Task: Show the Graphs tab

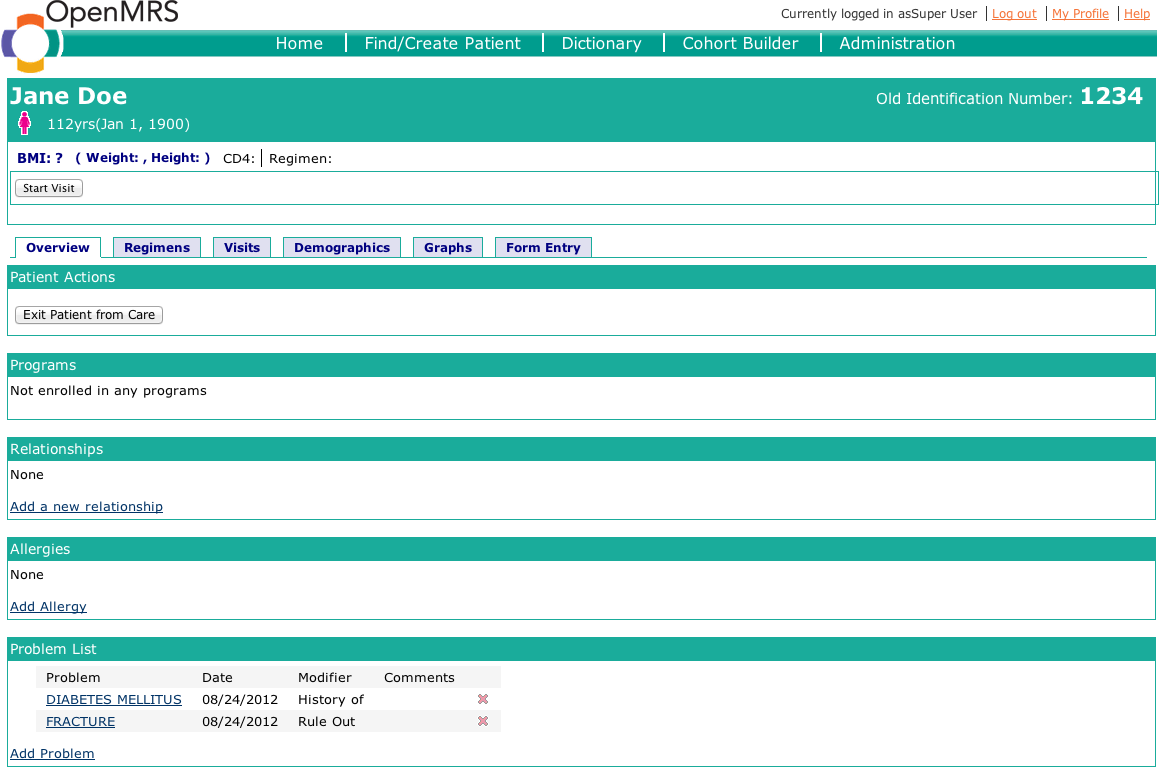Action: click(x=448, y=248)
